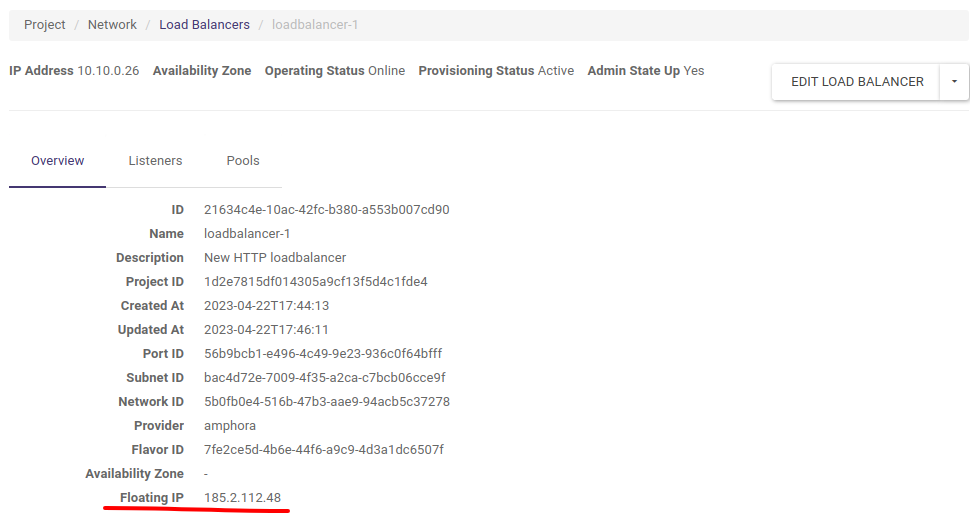Click the header IP Address 10.10.0.26
Screen dimensions: 970x528
pyautogui.click(x=108, y=71)
